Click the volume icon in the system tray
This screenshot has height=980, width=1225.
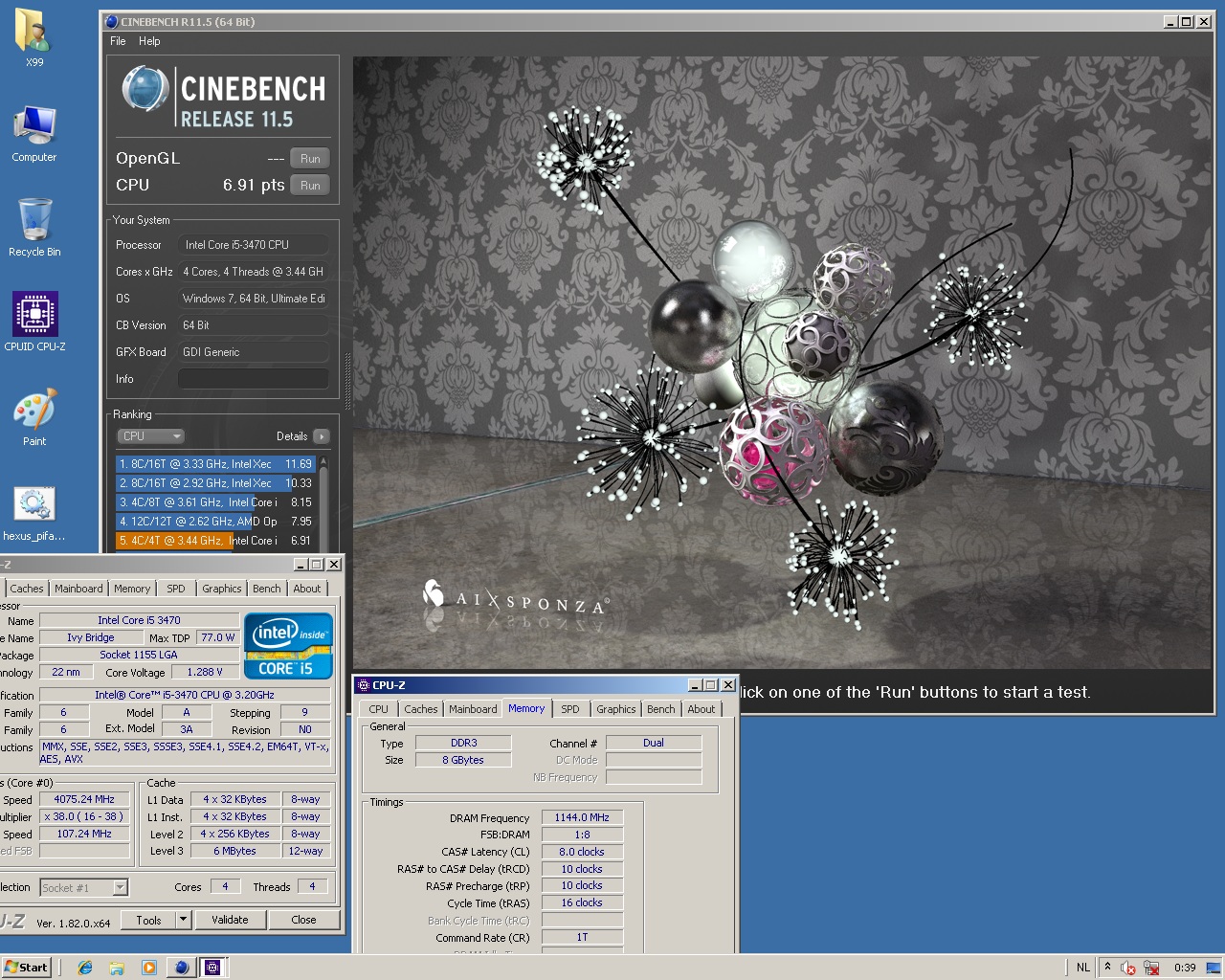tap(1128, 968)
